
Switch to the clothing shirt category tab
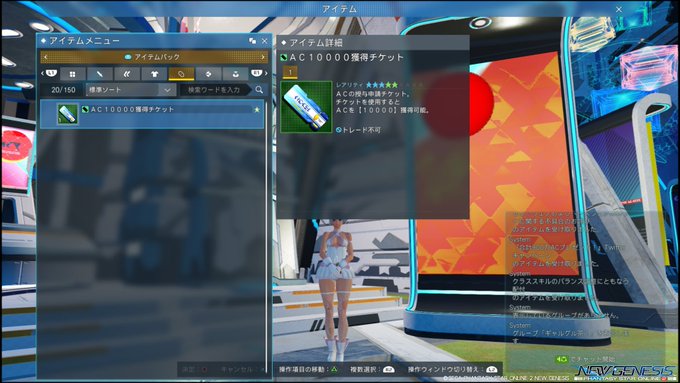[154, 74]
